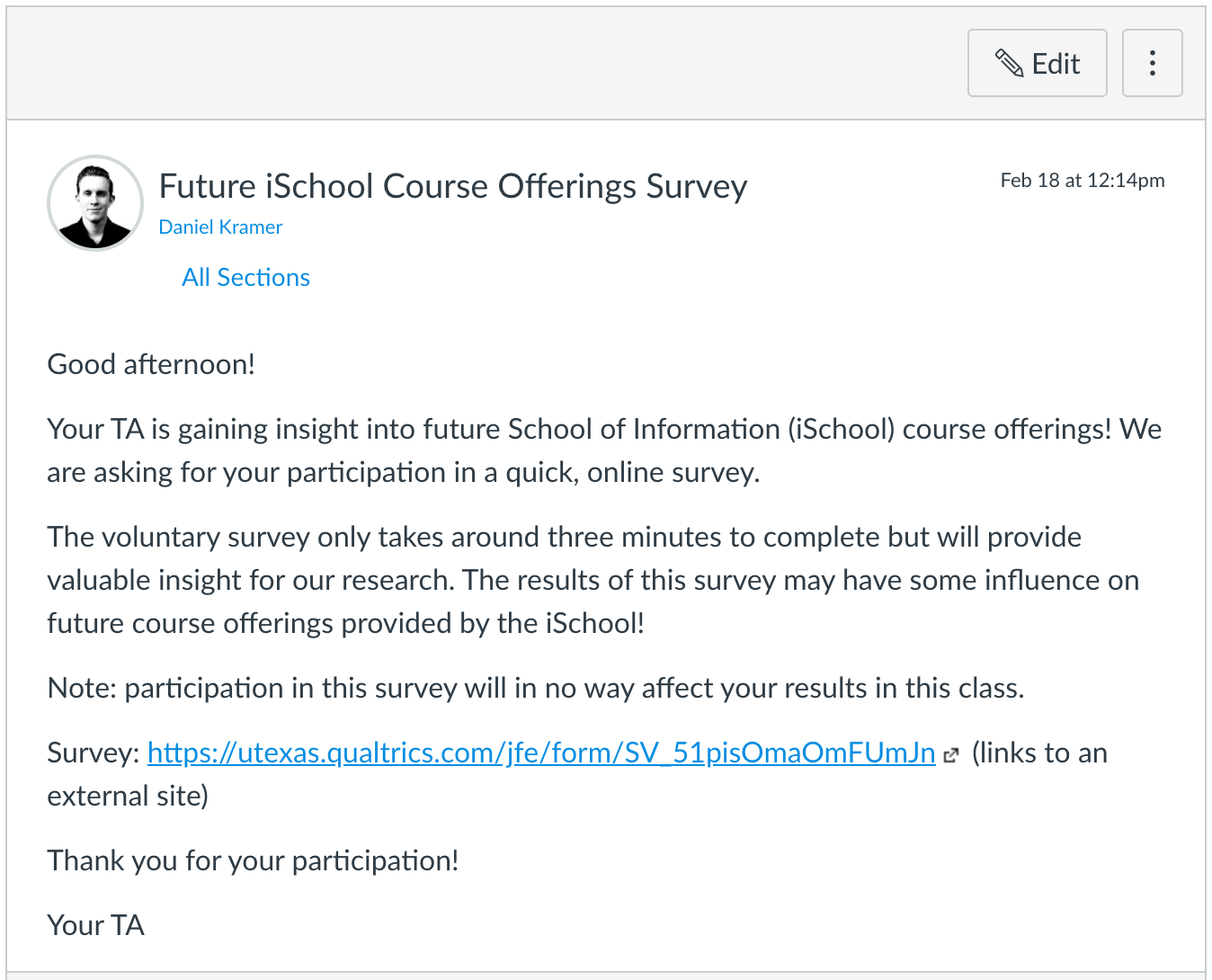The width and height of the screenshot is (1212, 980).
Task: Click the "Good afternoon!" greeting text
Action: pyautogui.click(x=151, y=364)
